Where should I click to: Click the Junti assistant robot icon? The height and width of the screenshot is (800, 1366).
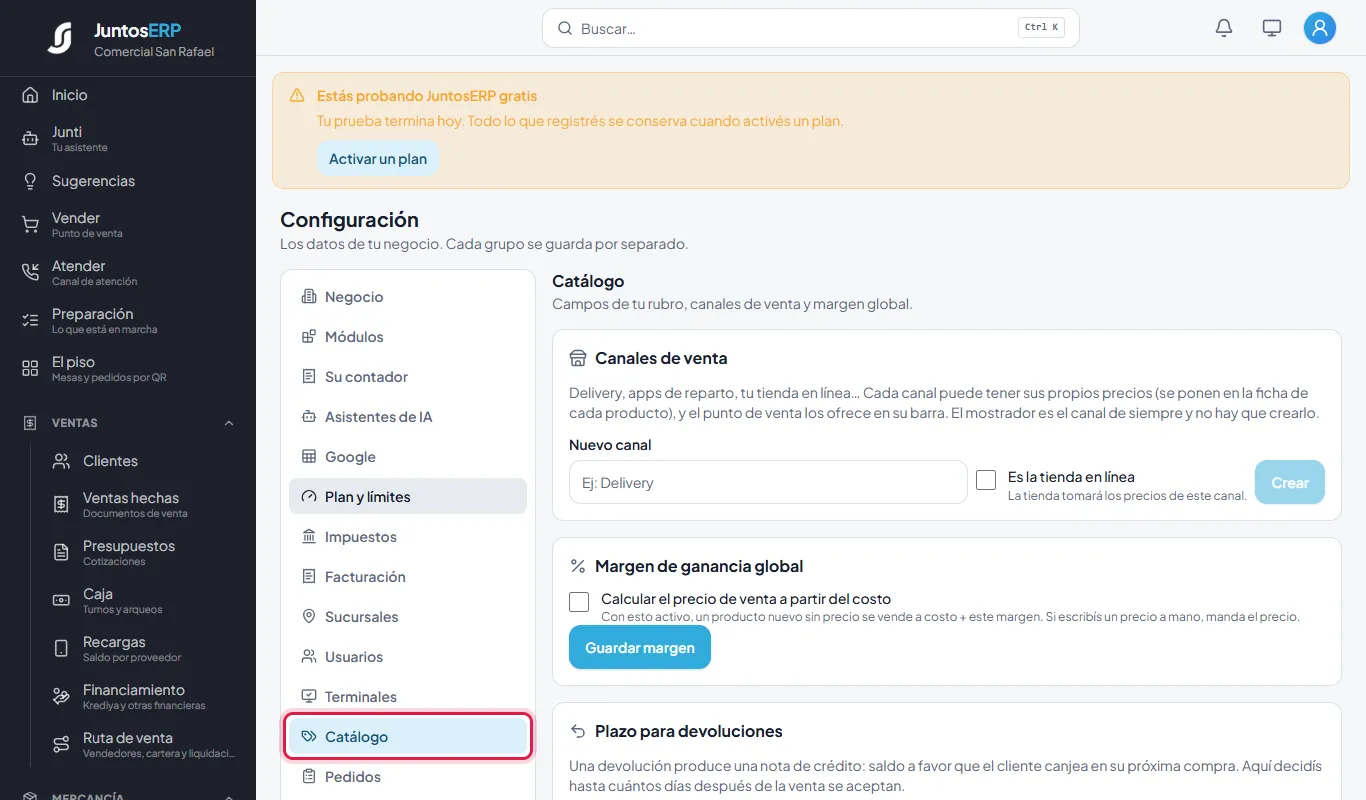[30, 139]
